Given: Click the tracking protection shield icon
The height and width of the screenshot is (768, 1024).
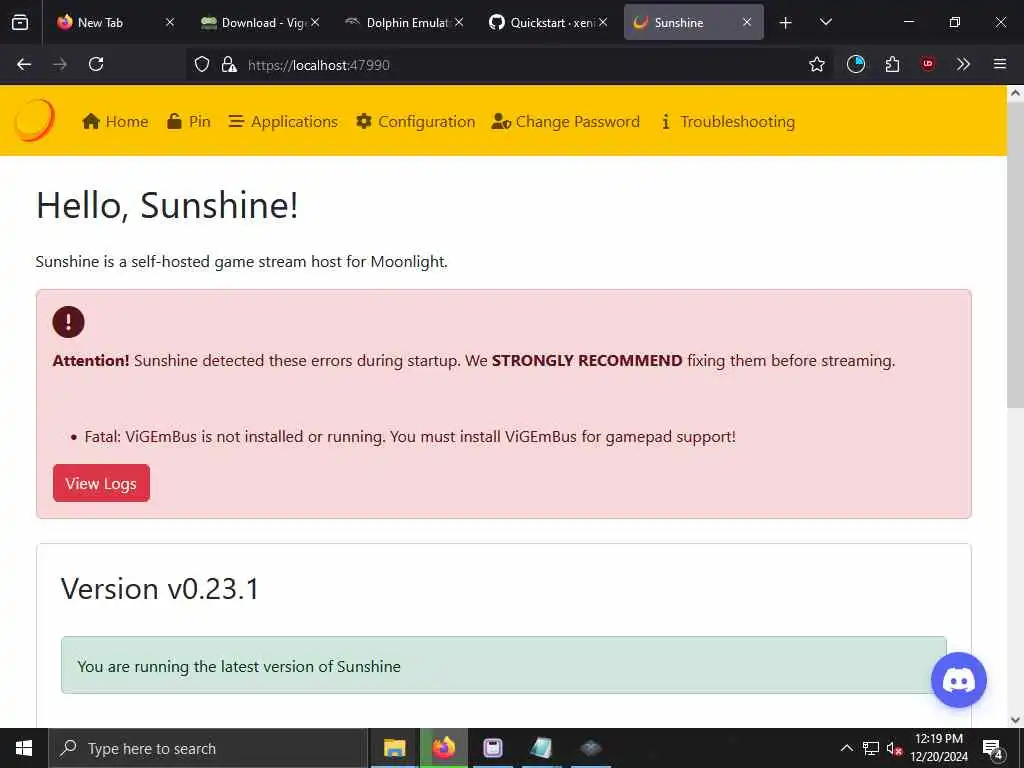Looking at the screenshot, I should 202,65.
